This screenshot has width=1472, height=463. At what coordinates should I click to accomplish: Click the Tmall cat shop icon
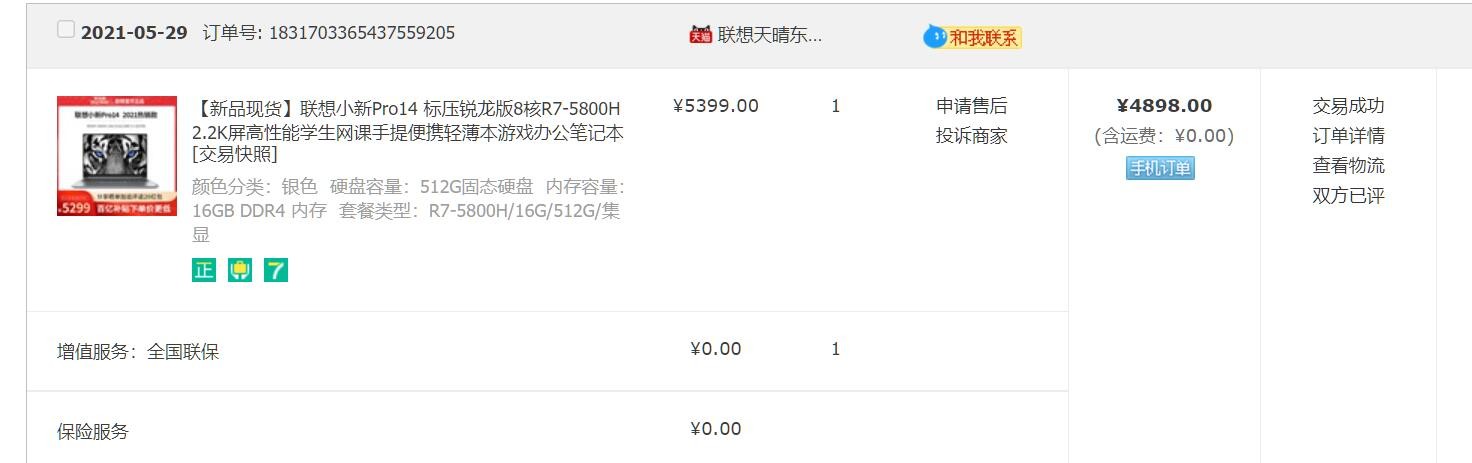(700, 35)
